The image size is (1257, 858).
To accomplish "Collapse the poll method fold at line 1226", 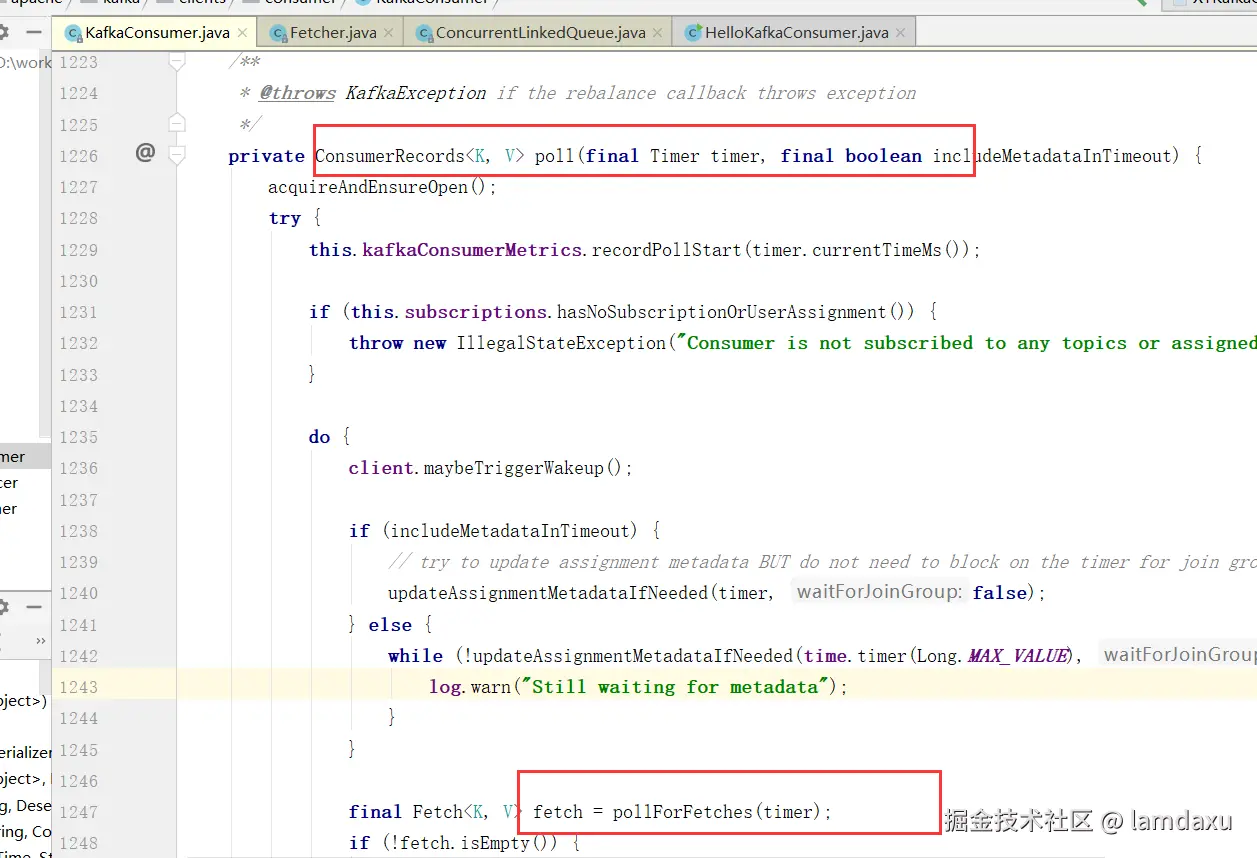I will tap(177, 156).
